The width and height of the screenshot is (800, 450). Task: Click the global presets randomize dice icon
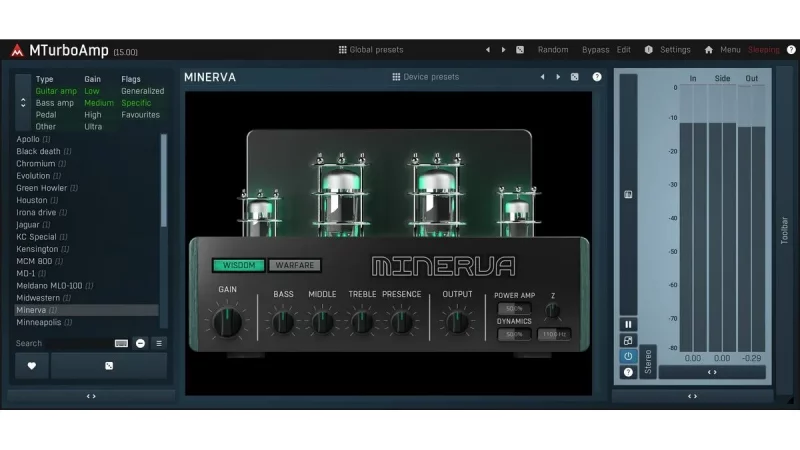[x=520, y=49]
